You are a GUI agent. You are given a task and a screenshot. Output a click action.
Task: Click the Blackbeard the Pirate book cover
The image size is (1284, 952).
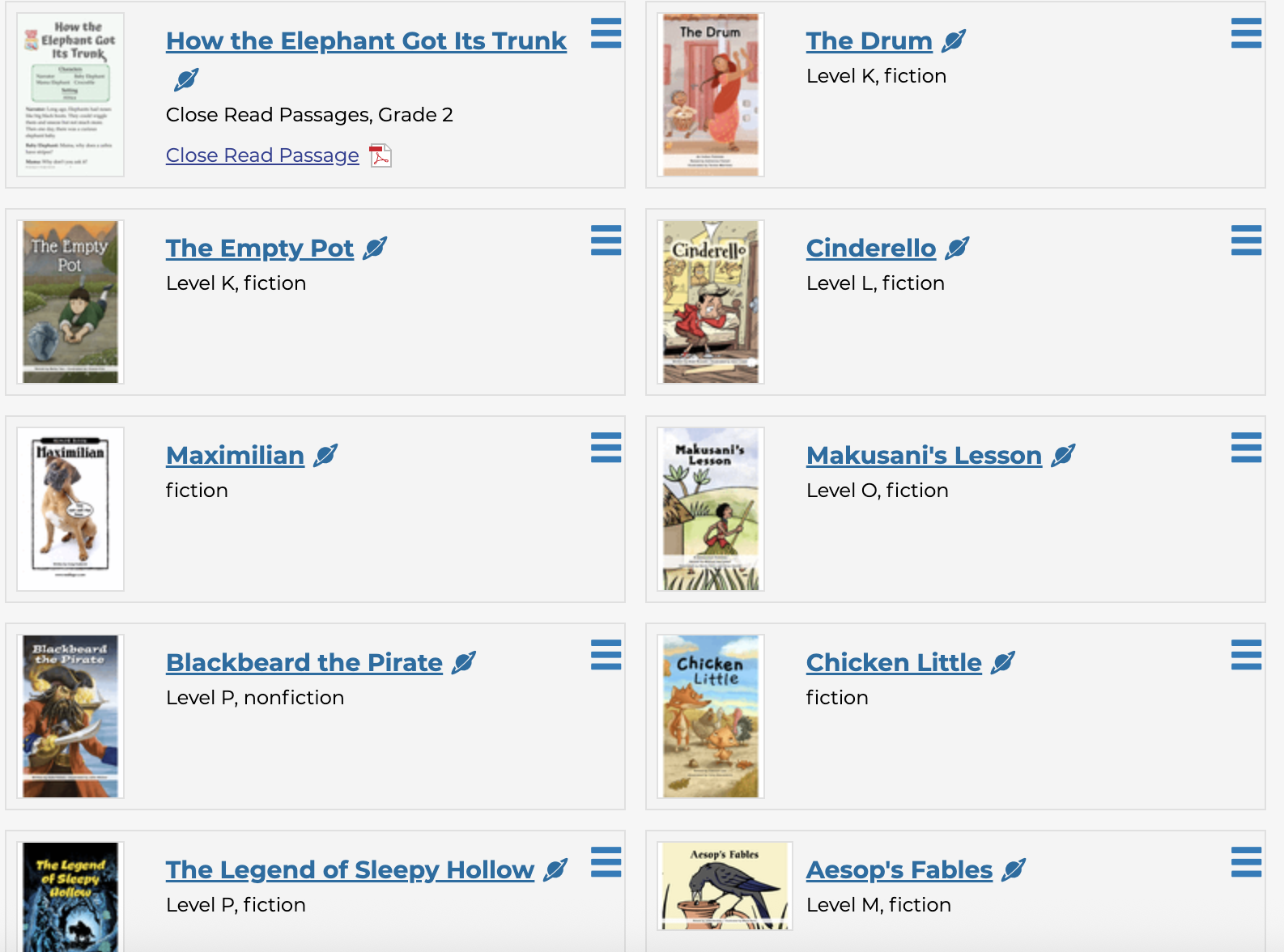[70, 716]
